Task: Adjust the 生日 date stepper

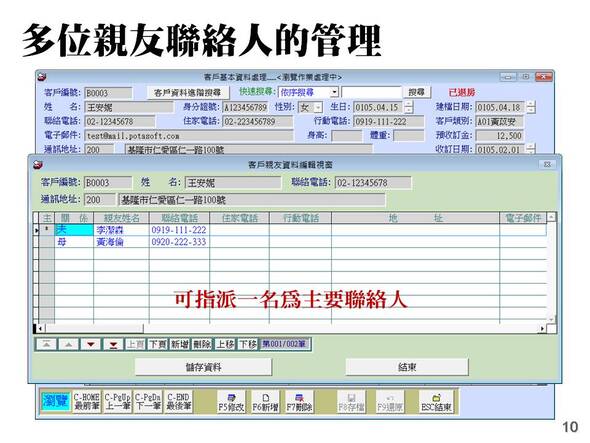Action: pyautogui.click(x=408, y=108)
